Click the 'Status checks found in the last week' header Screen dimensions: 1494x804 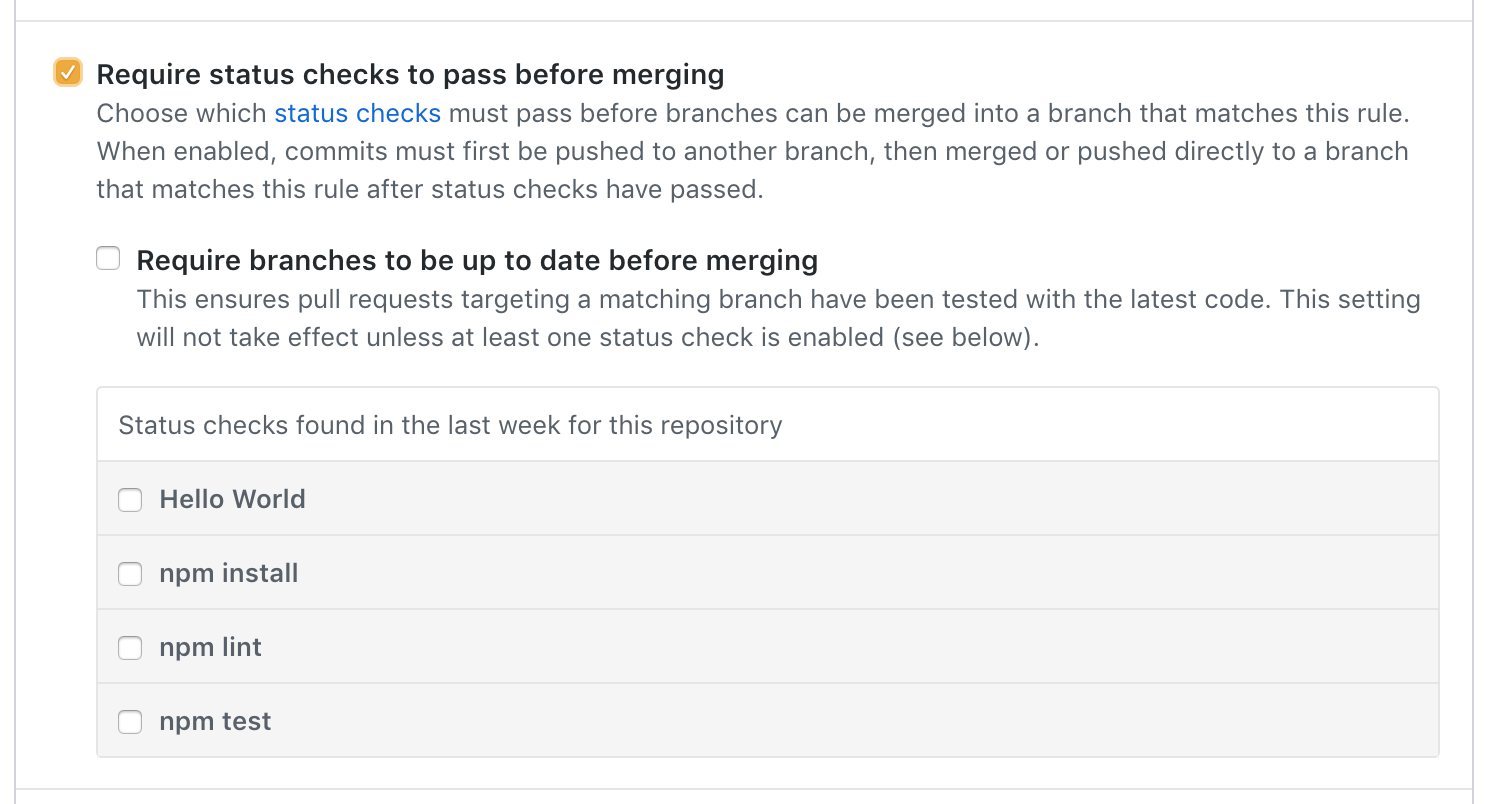(450, 425)
